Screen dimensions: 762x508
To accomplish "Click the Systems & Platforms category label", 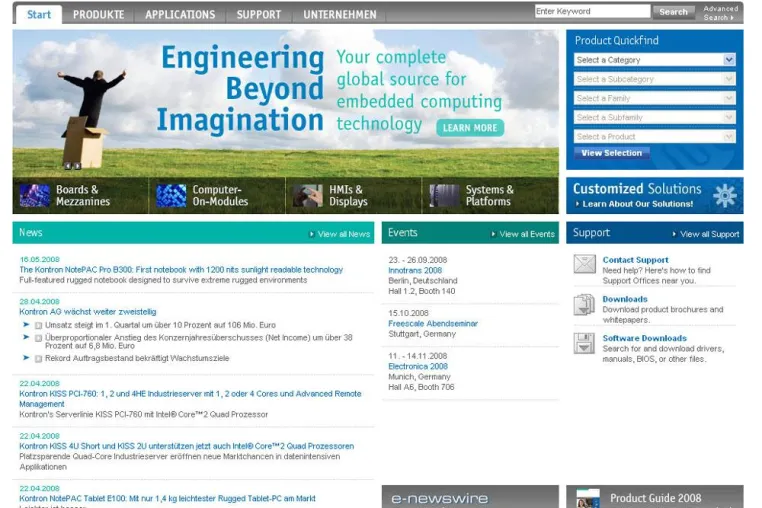I will pos(489,195).
